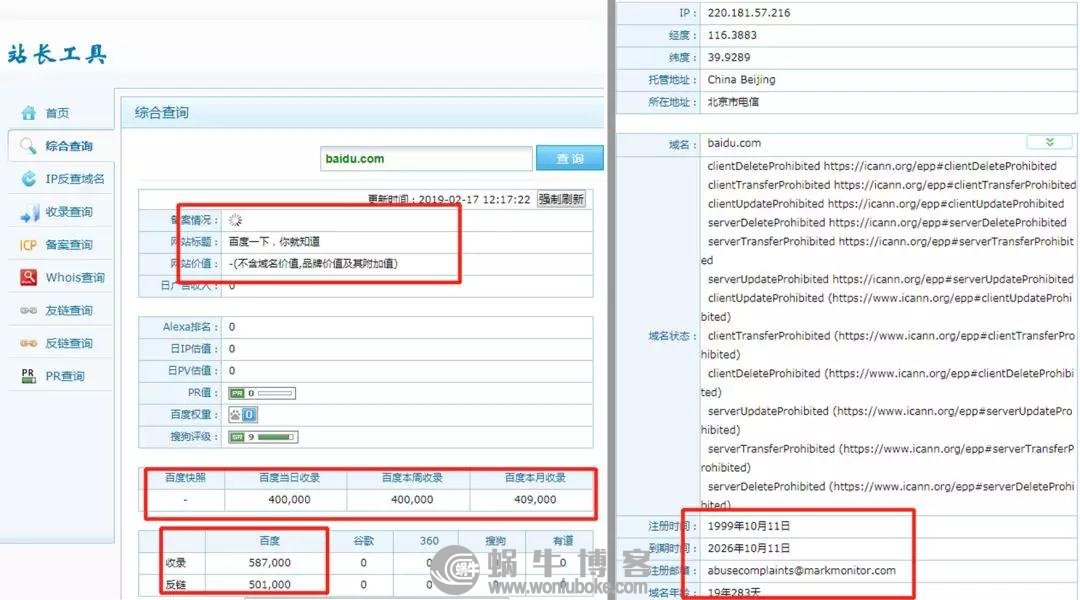Click the 纬度 value 39.9289
1080x600 pixels.
click(729, 57)
